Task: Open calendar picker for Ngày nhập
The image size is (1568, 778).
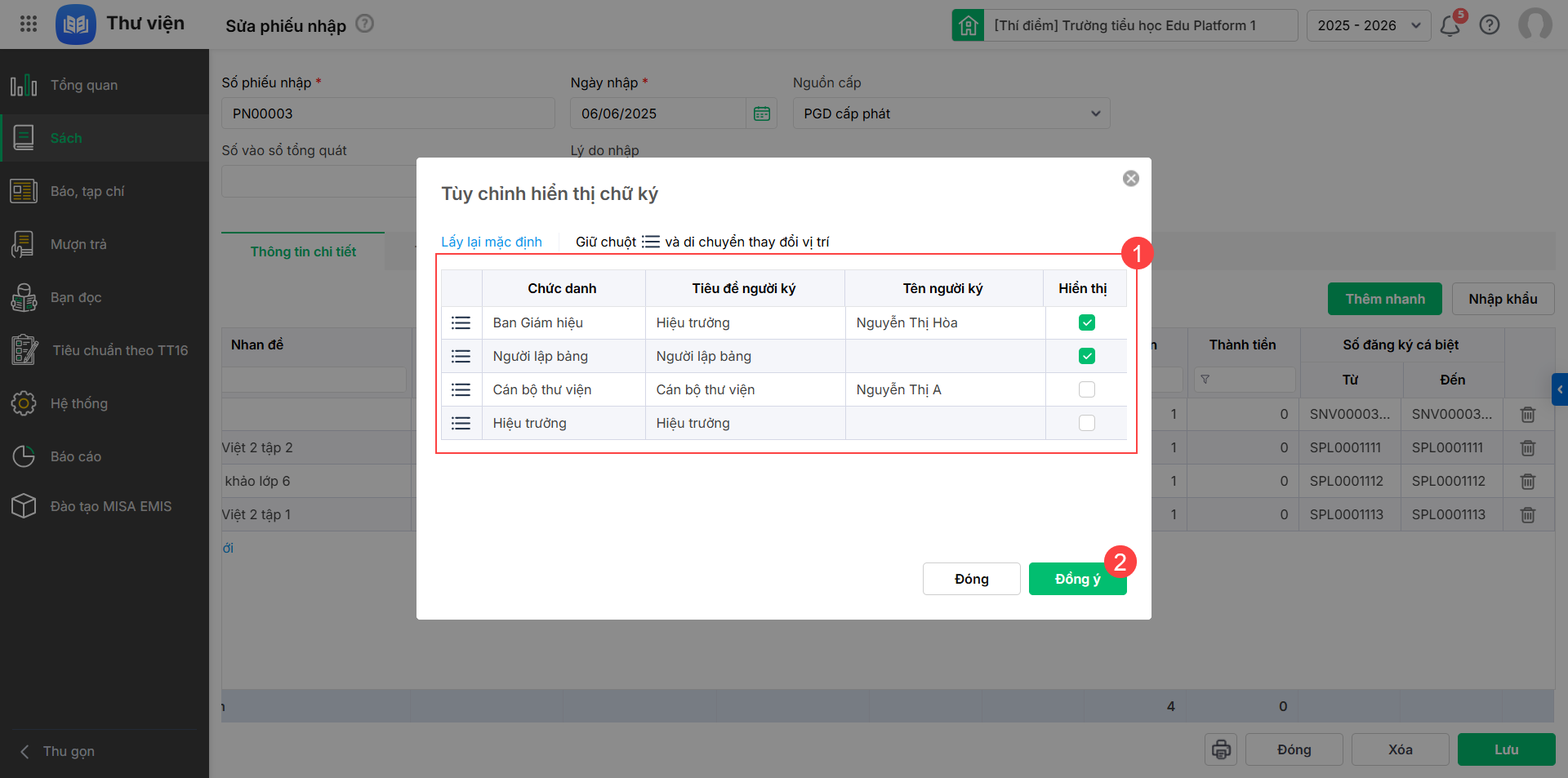Action: (762, 113)
